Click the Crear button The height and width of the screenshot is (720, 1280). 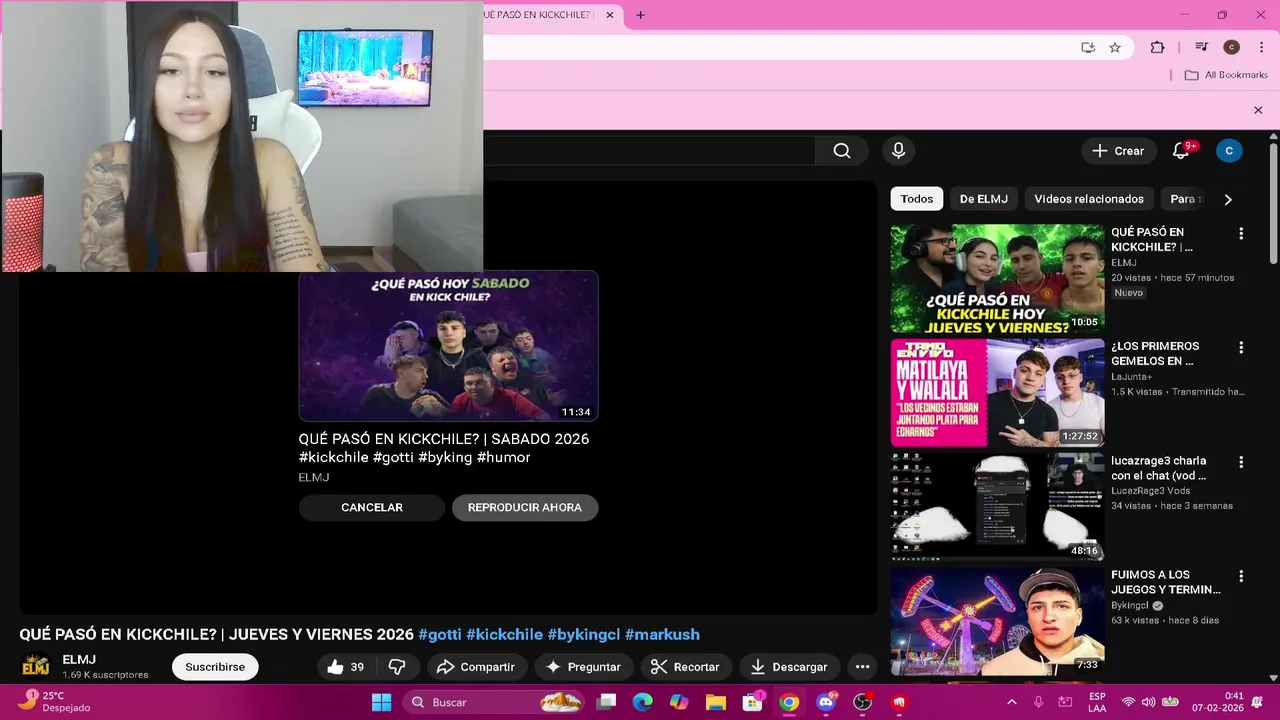tap(1118, 151)
